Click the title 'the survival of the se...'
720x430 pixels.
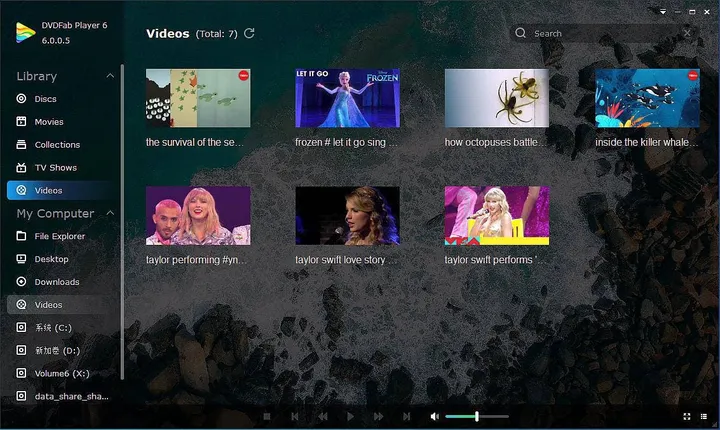195,142
